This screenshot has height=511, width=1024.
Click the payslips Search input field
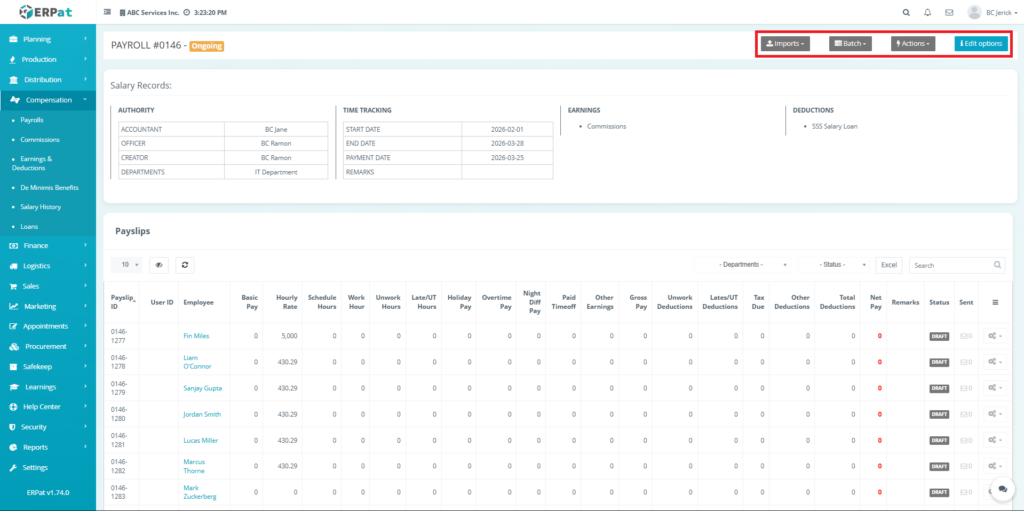coord(950,265)
